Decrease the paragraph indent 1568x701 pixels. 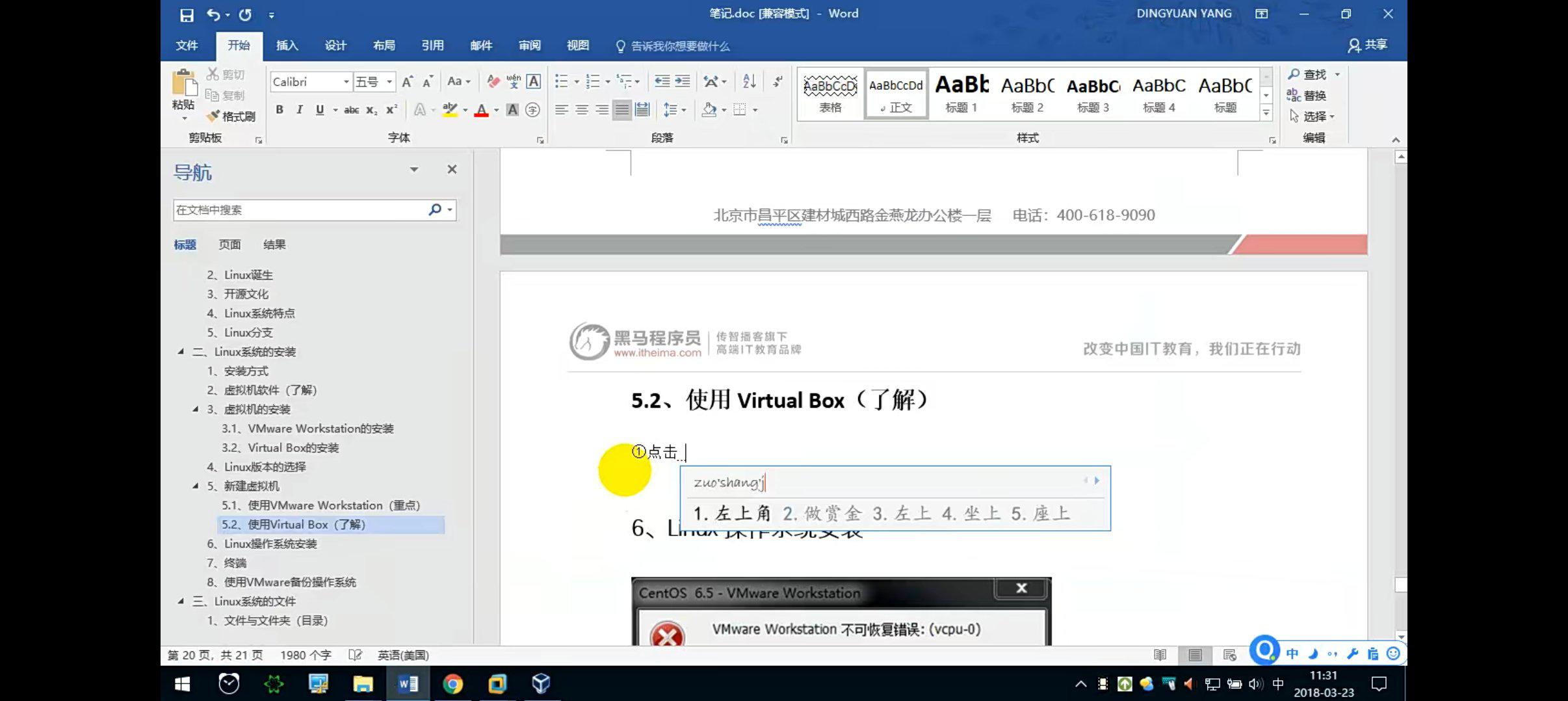tap(662, 82)
